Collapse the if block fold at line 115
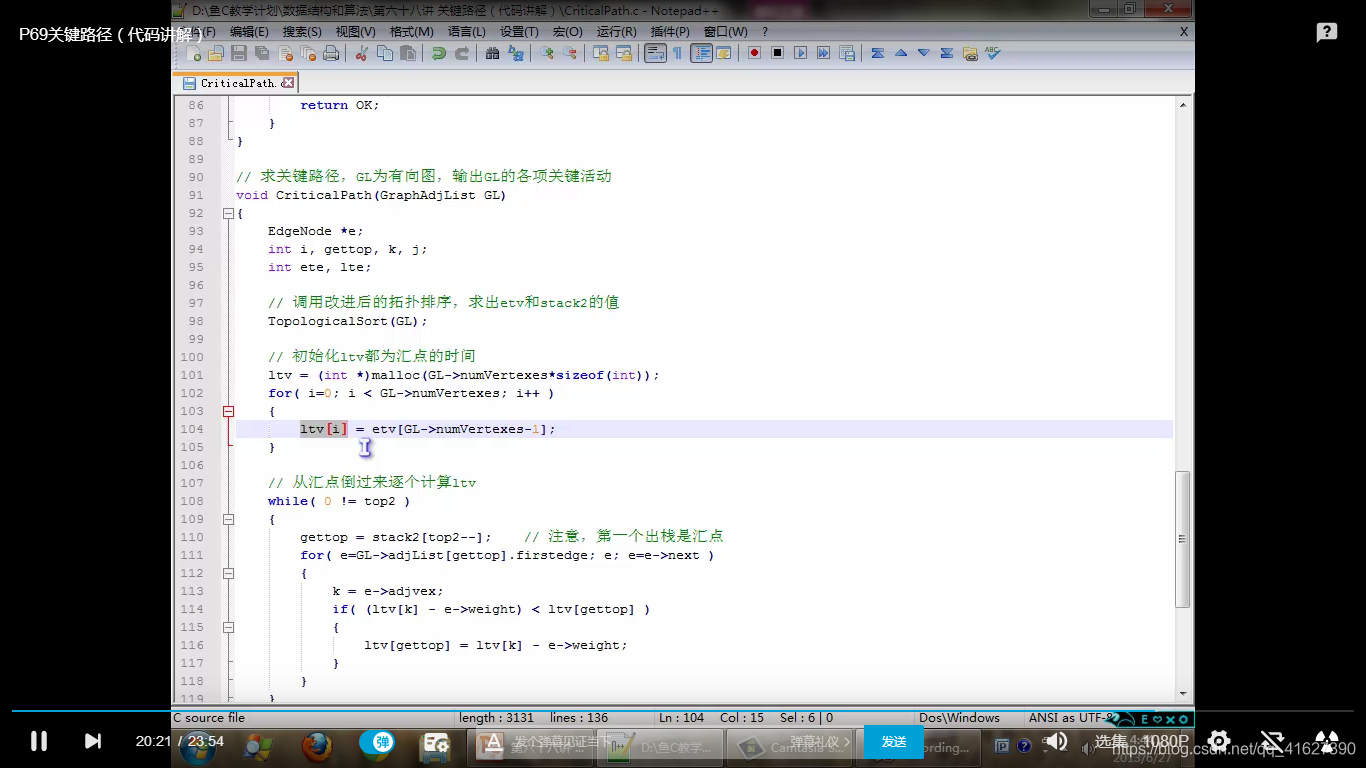This screenshot has width=1366, height=768. [x=228, y=627]
